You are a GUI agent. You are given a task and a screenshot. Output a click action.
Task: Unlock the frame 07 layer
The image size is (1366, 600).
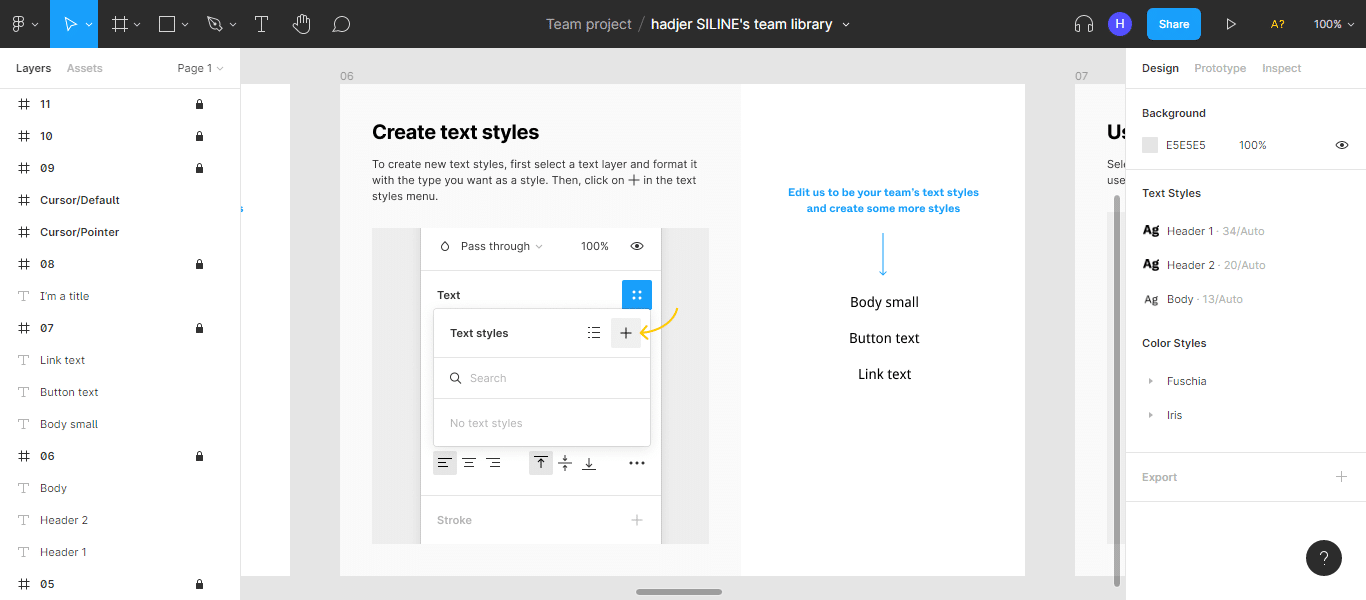[199, 328]
